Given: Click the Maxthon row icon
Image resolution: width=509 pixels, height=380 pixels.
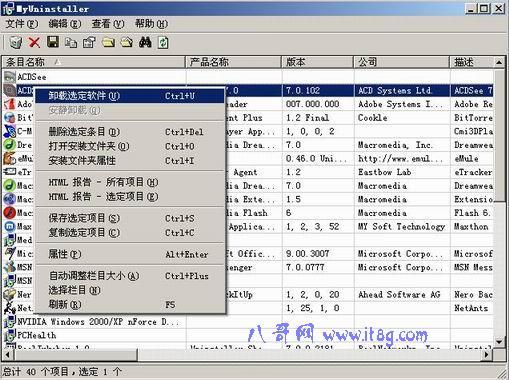Looking at the screenshot, I should tap(10, 226).
